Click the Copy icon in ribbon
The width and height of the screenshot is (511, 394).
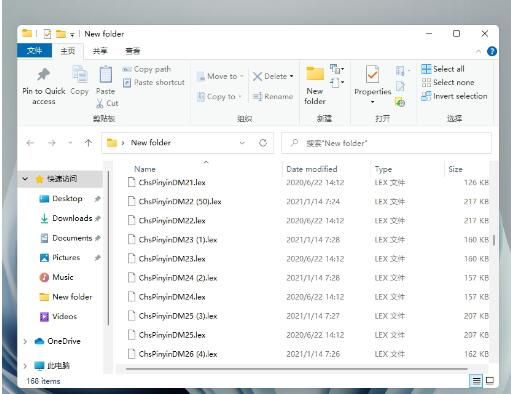click(x=80, y=74)
